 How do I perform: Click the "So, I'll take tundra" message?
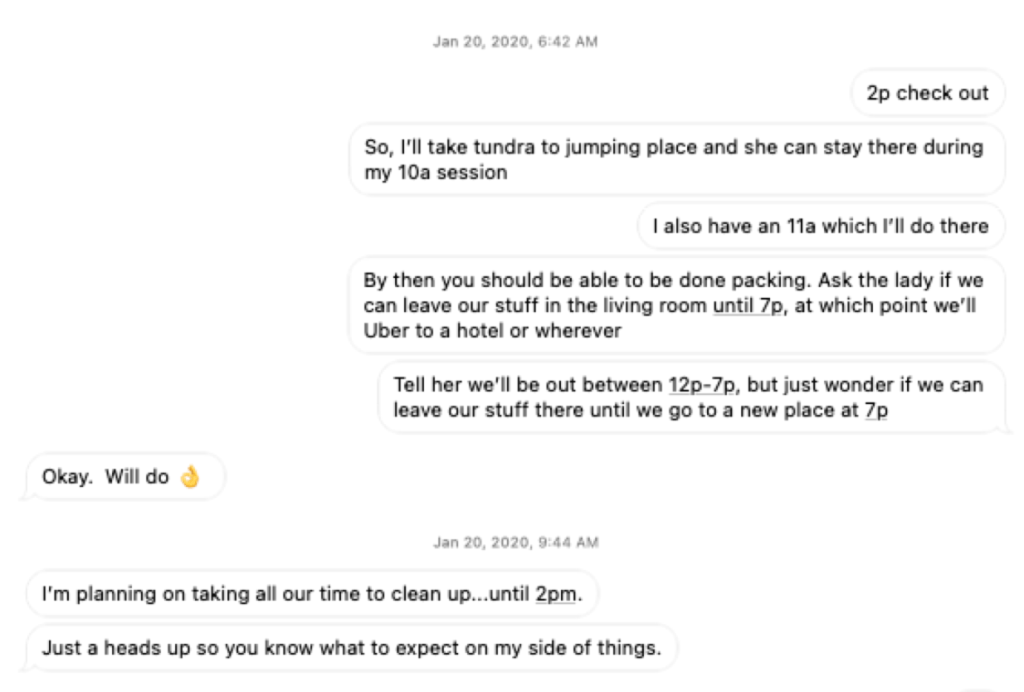click(x=675, y=160)
